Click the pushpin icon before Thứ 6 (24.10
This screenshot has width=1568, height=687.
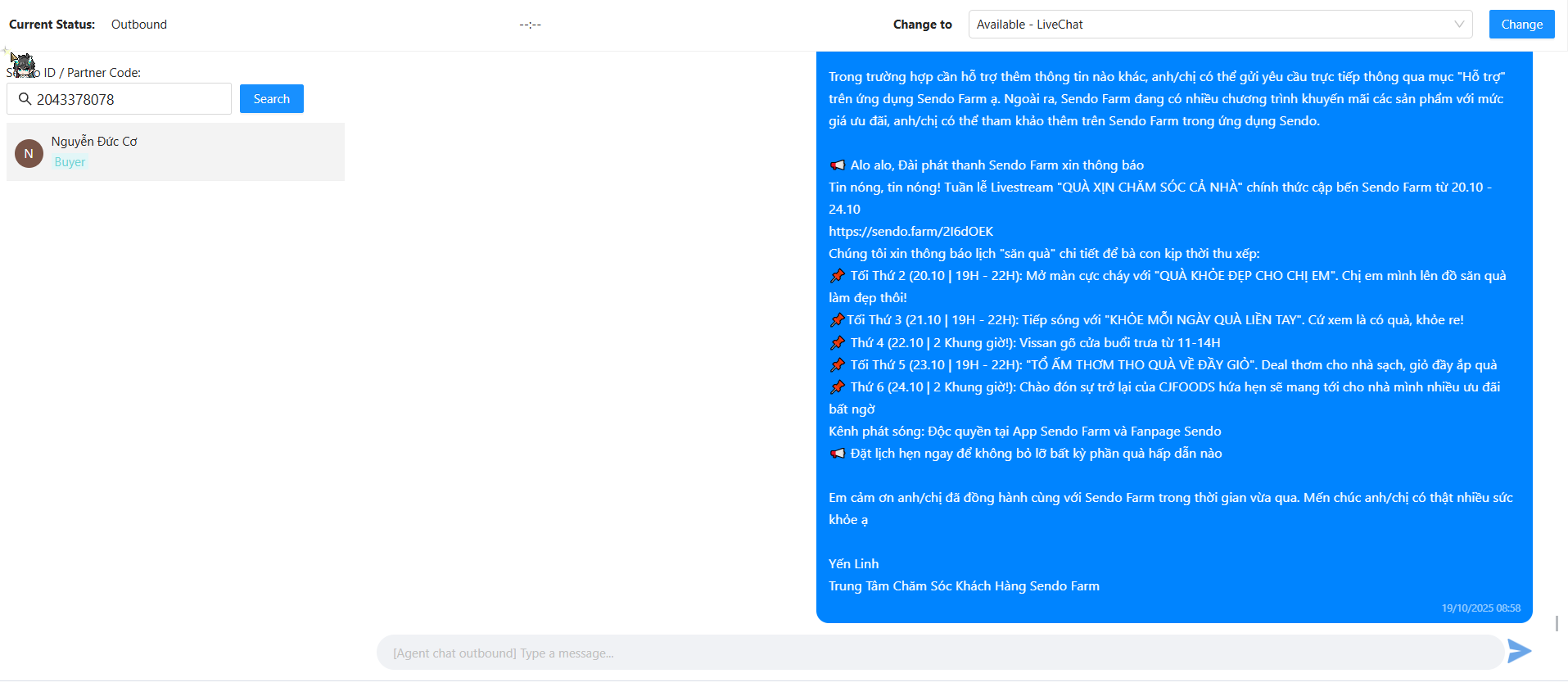[837, 387]
